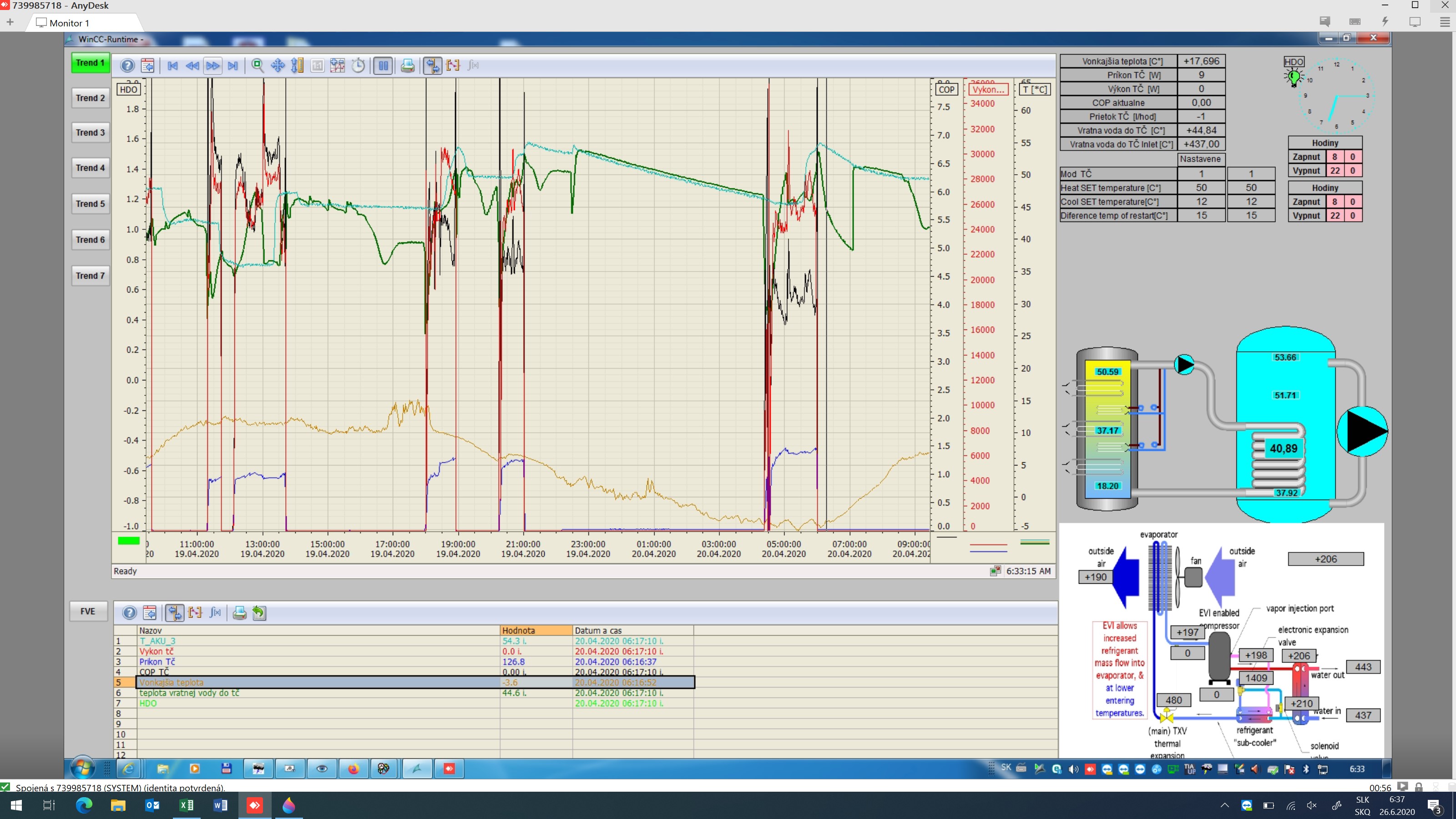The height and width of the screenshot is (819, 1456).
Task: Print the trend chart
Action: coord(408,66)
